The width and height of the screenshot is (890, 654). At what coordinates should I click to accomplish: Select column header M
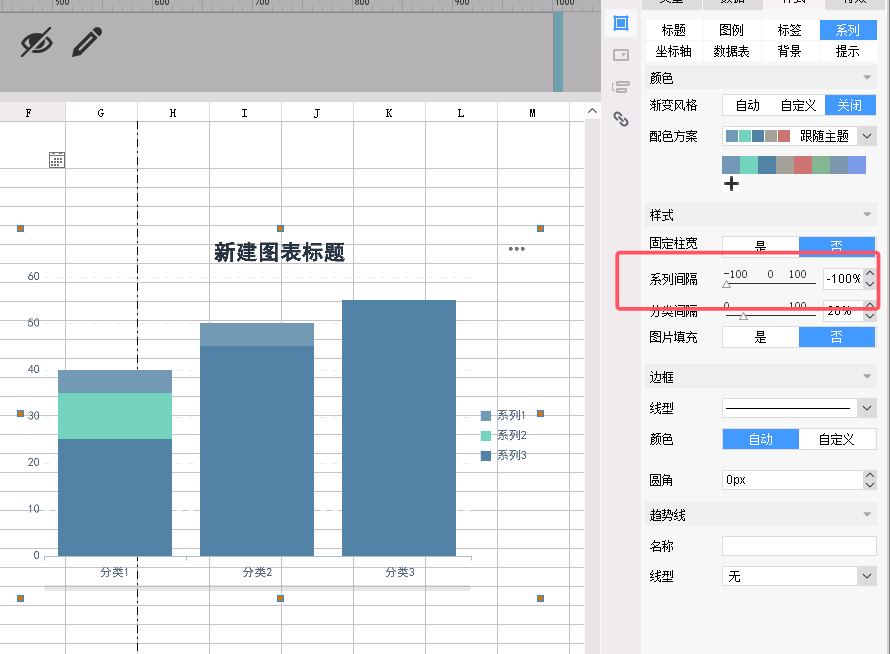pos(532,112)
